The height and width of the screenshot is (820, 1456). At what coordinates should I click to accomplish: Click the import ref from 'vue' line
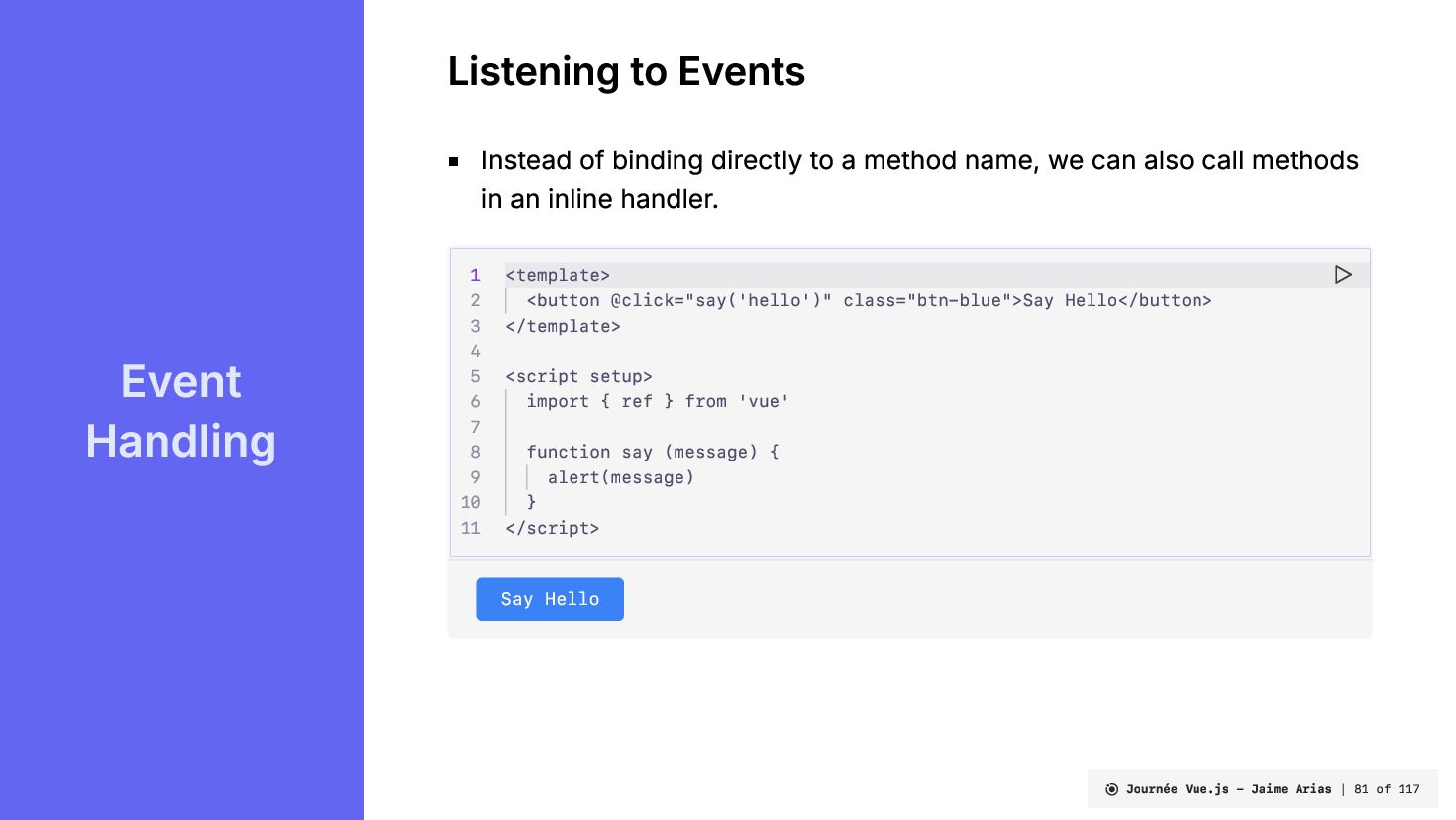(x=658, y=401)
